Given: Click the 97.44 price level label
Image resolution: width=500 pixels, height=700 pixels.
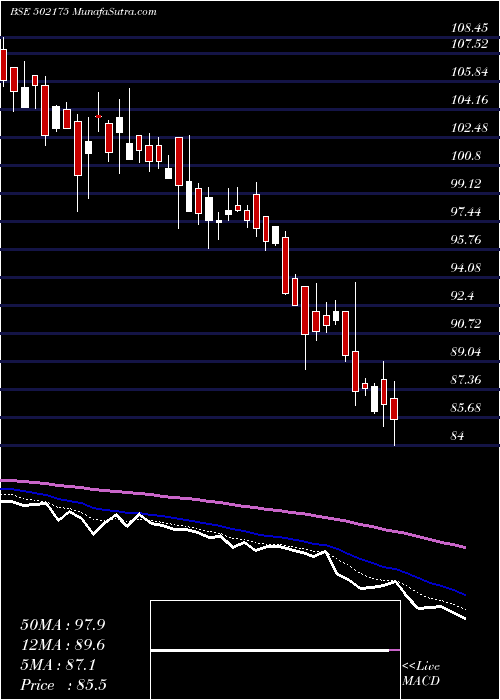Looking at the screenshot, I should click(467, 212).
